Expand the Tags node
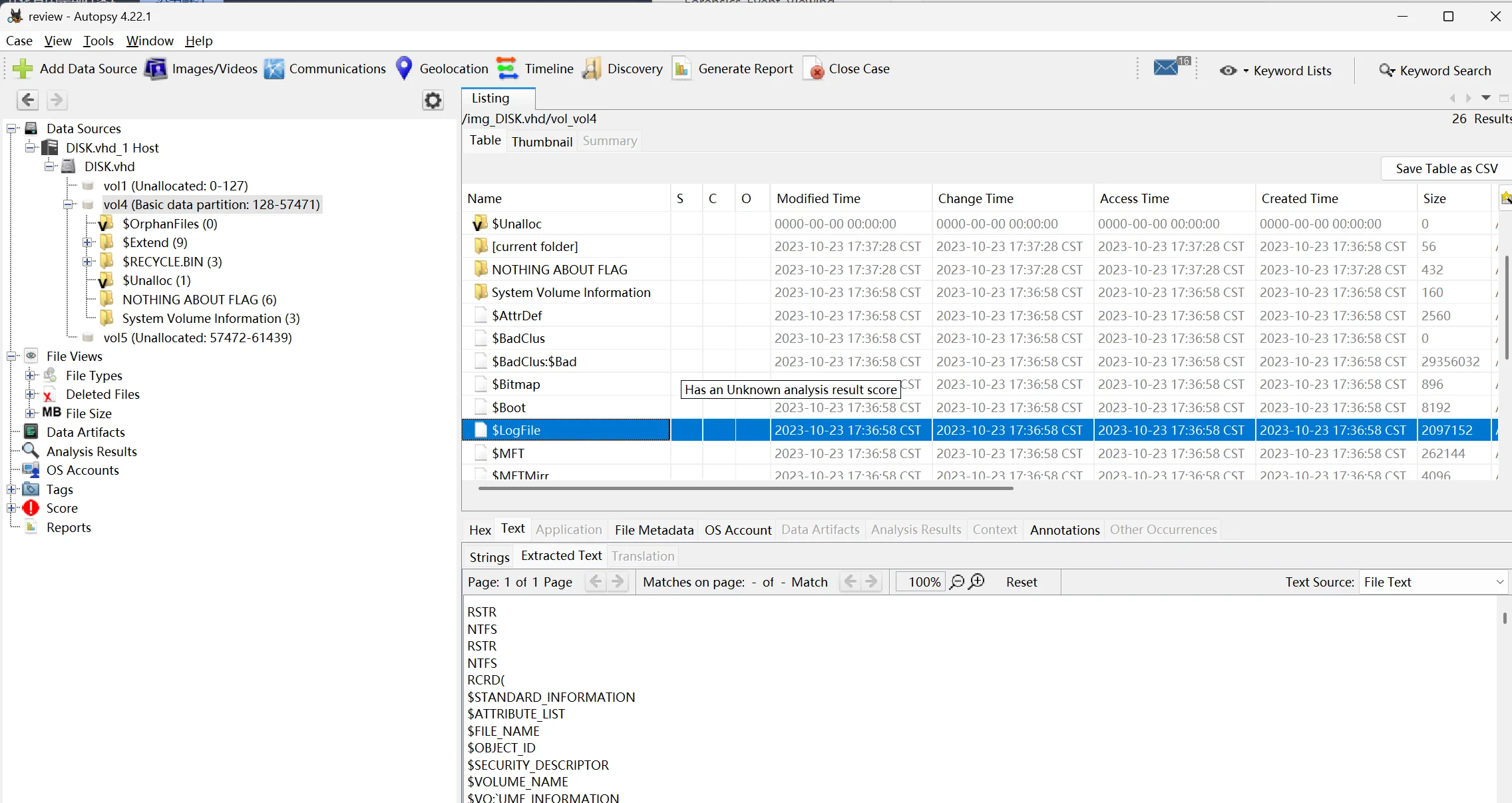This screenshot has width=1512, height=803. point(11,489)
